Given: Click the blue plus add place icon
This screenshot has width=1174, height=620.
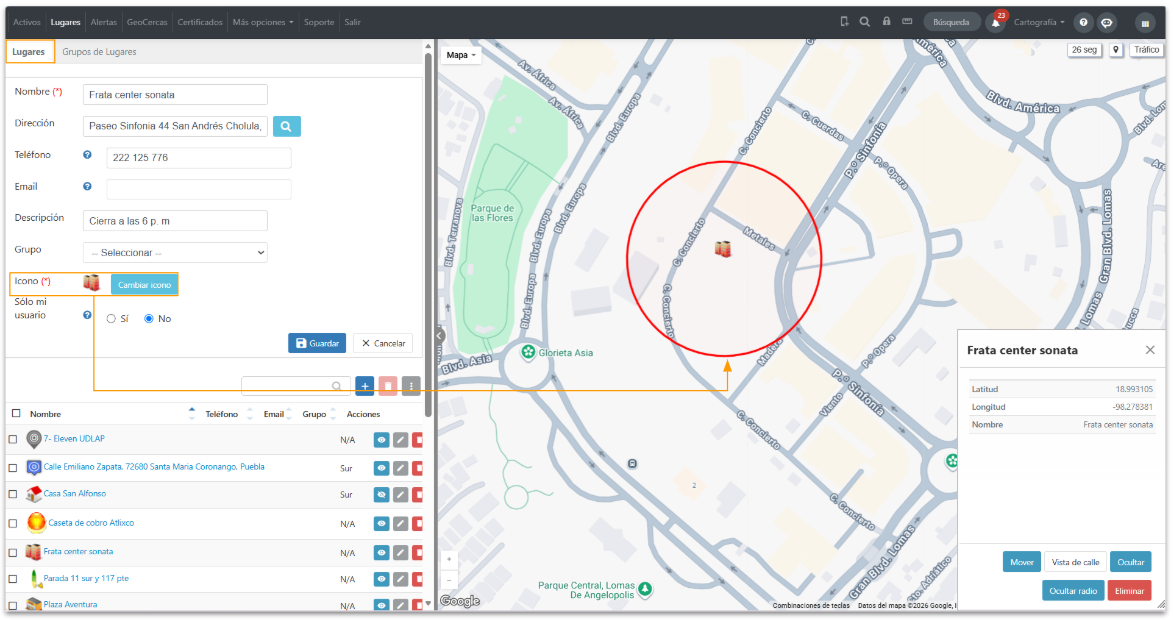Looking at the screenshot, I should tap(365, 386).
